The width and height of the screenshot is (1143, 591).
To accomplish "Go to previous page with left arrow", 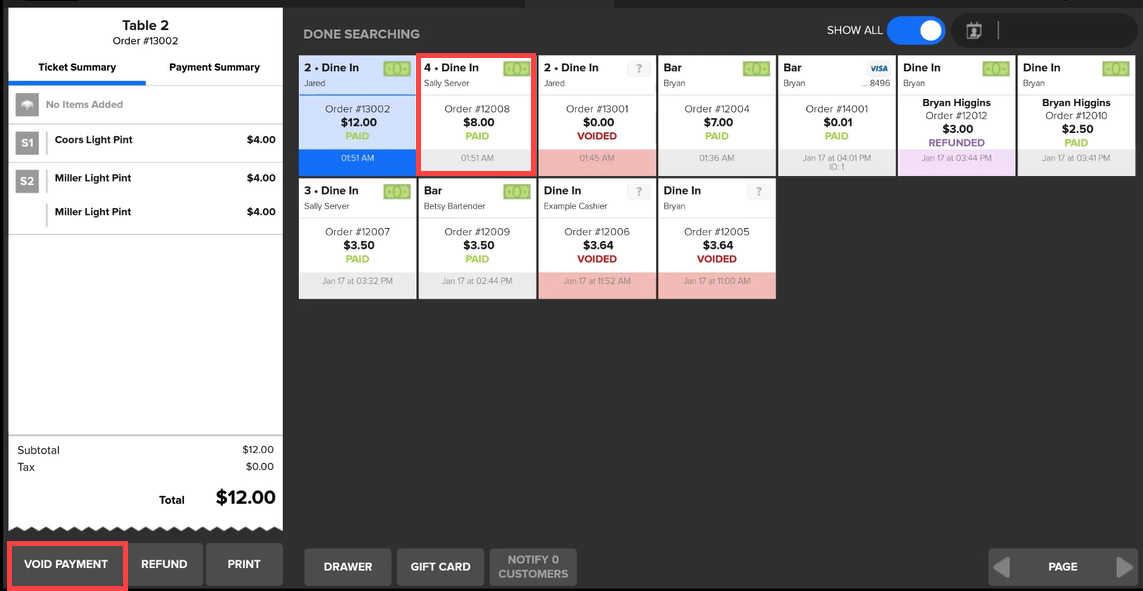I will click(1001, 567).
